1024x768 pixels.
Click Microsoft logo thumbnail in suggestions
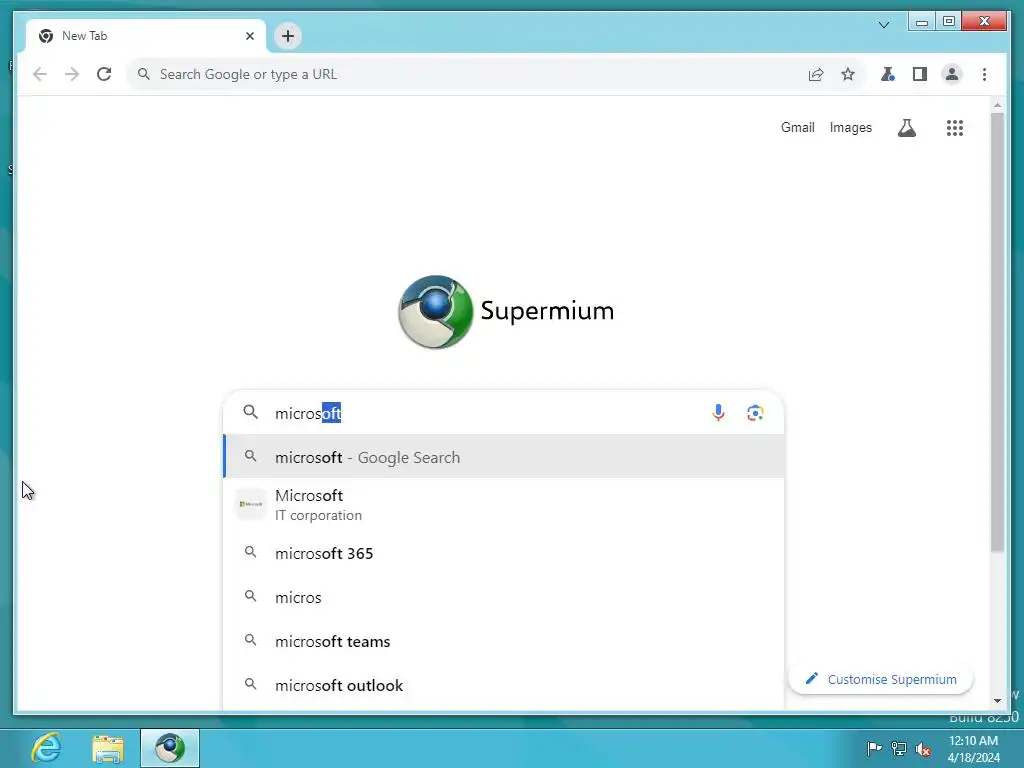point(251,504)
